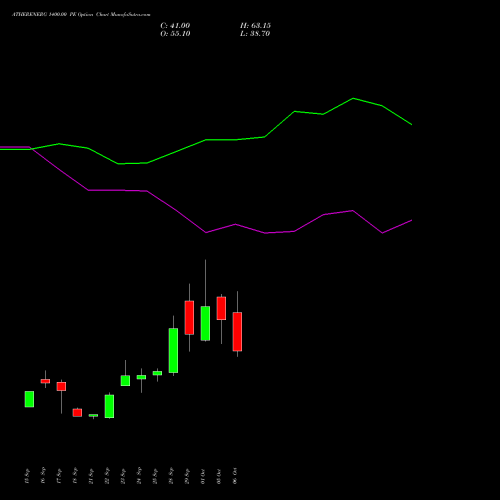Click the purple indicator line's right end
The height and width of the screenshot is (500, 500).
(411, 220)
